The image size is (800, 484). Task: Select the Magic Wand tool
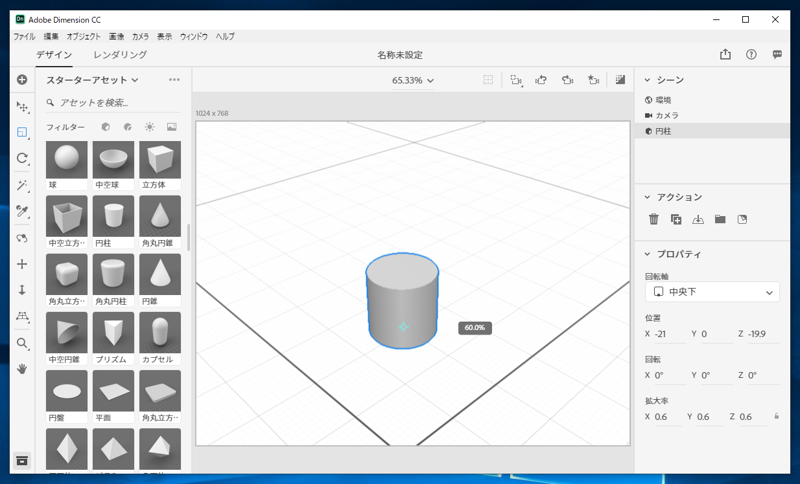click(22, 185)
